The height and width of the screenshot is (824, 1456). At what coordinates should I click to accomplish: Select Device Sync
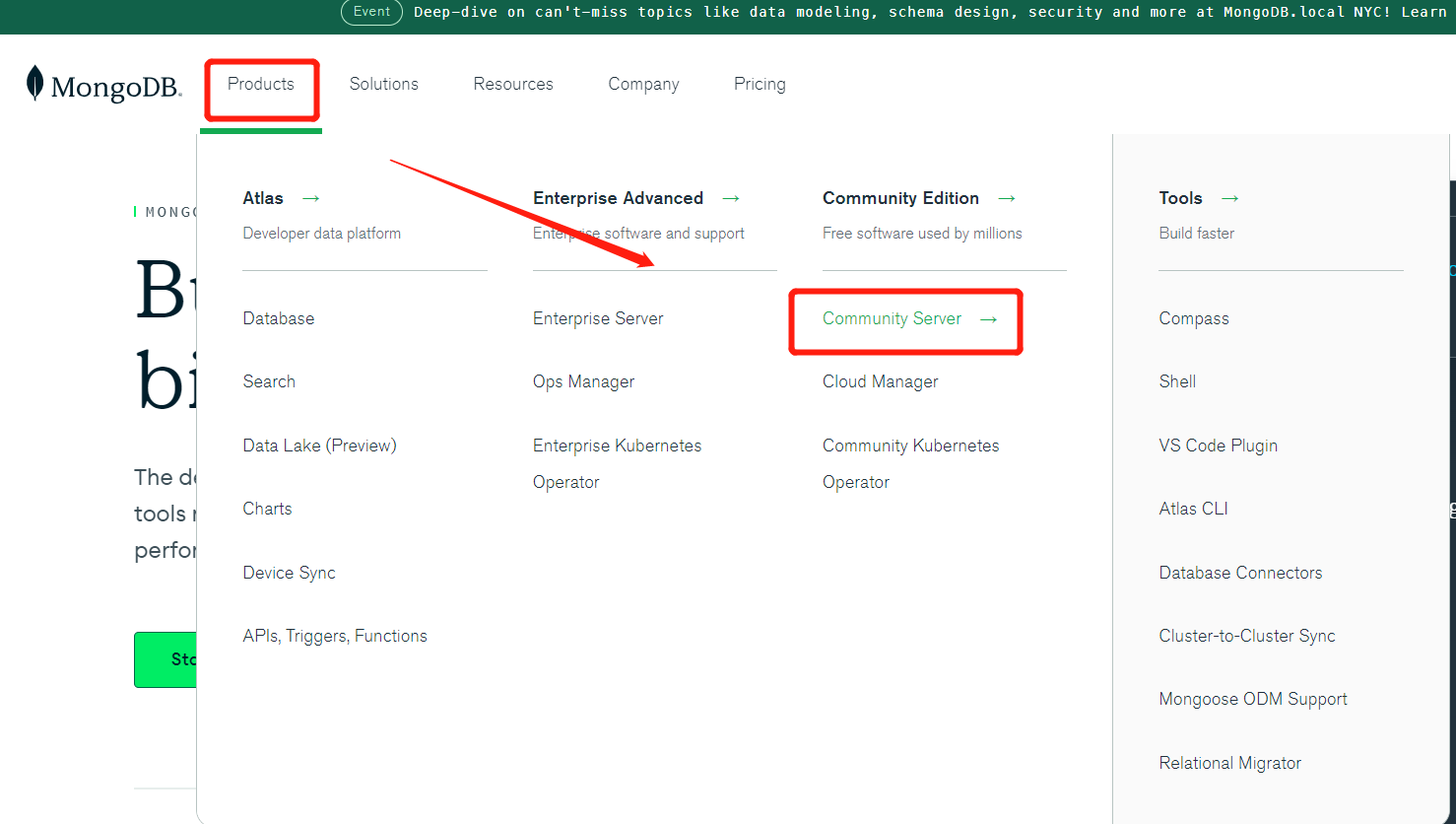coord(289,573)
